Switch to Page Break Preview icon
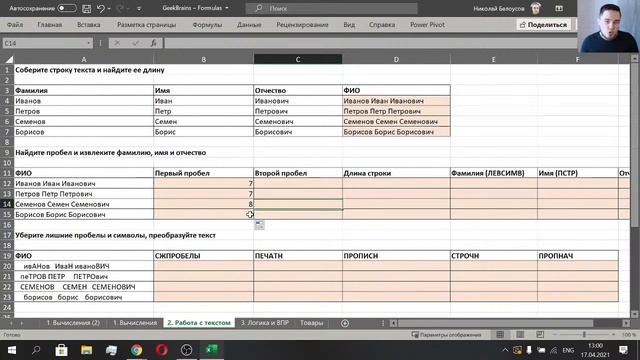640x360 pixels. pos(540,335)
